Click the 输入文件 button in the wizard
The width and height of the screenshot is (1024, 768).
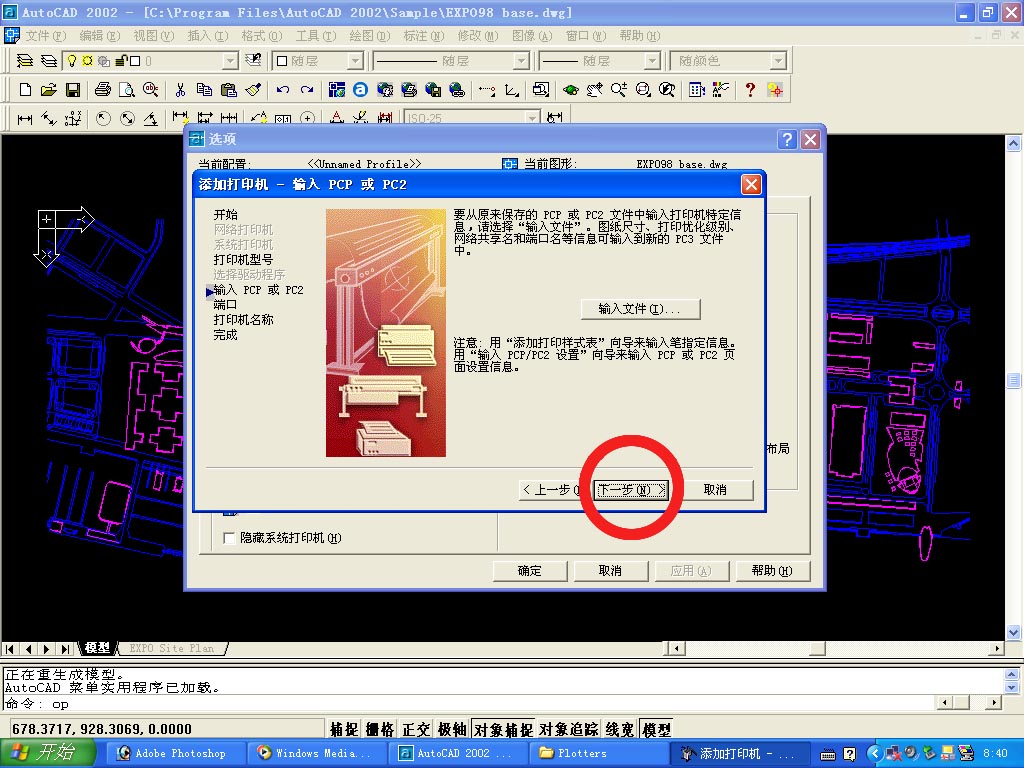(x=640, y=309)
